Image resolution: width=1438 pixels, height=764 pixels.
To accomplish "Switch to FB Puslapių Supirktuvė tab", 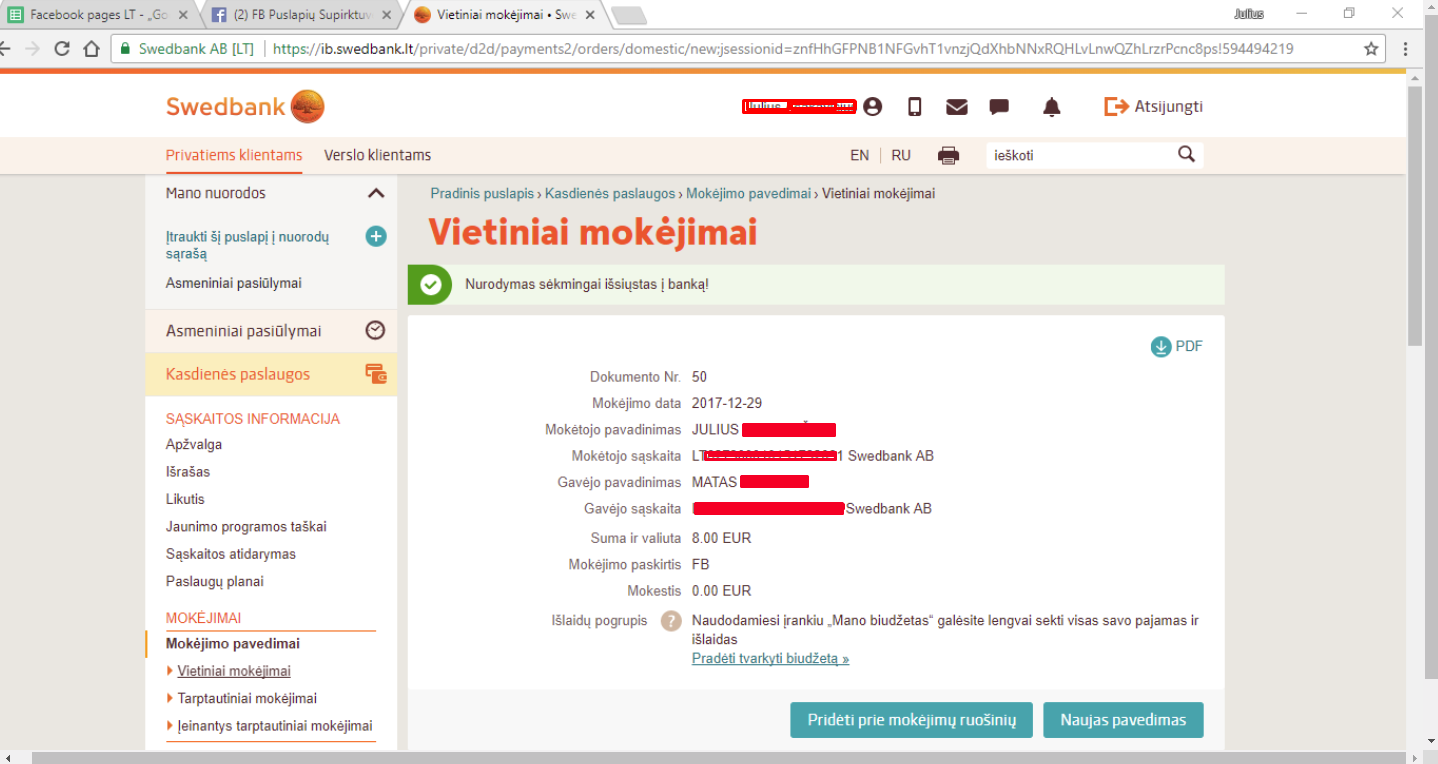I will pyautogui.click(x=300, y=15).
